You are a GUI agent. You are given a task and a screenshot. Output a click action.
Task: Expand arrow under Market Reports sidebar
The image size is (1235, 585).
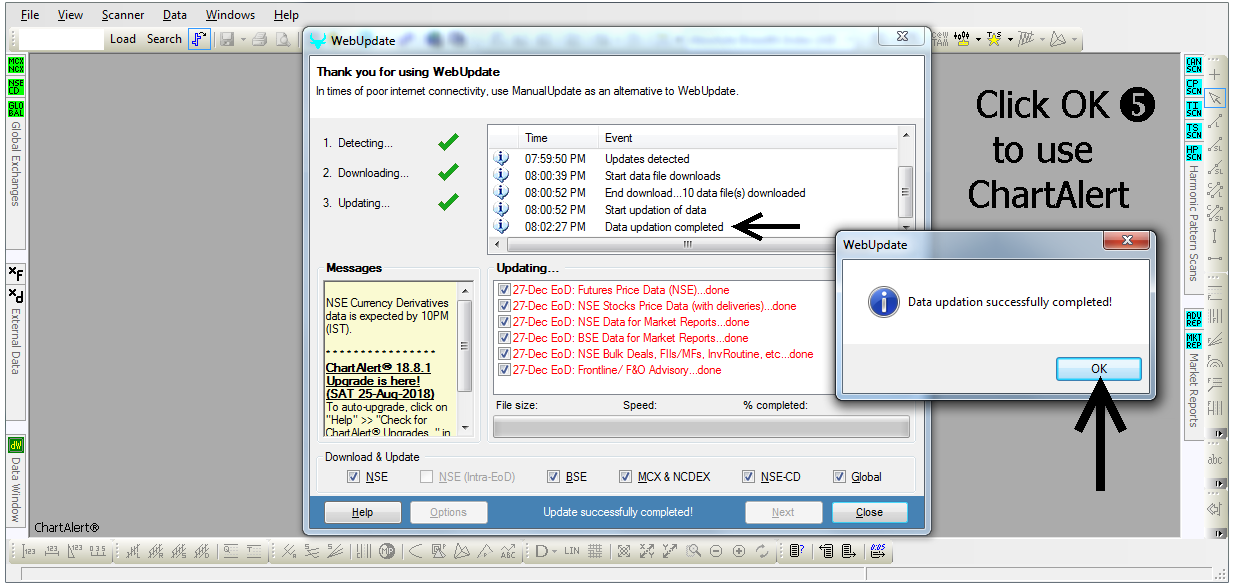pos(1218,434)
